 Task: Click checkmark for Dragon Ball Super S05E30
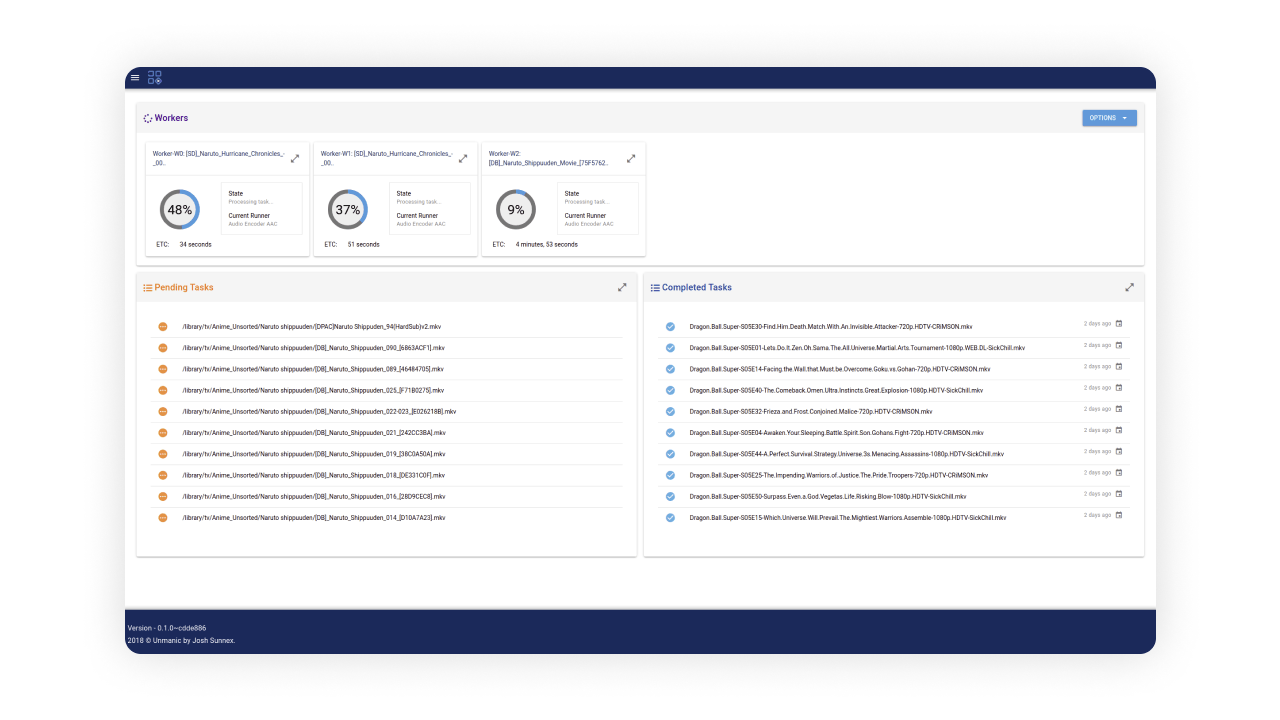670,327
